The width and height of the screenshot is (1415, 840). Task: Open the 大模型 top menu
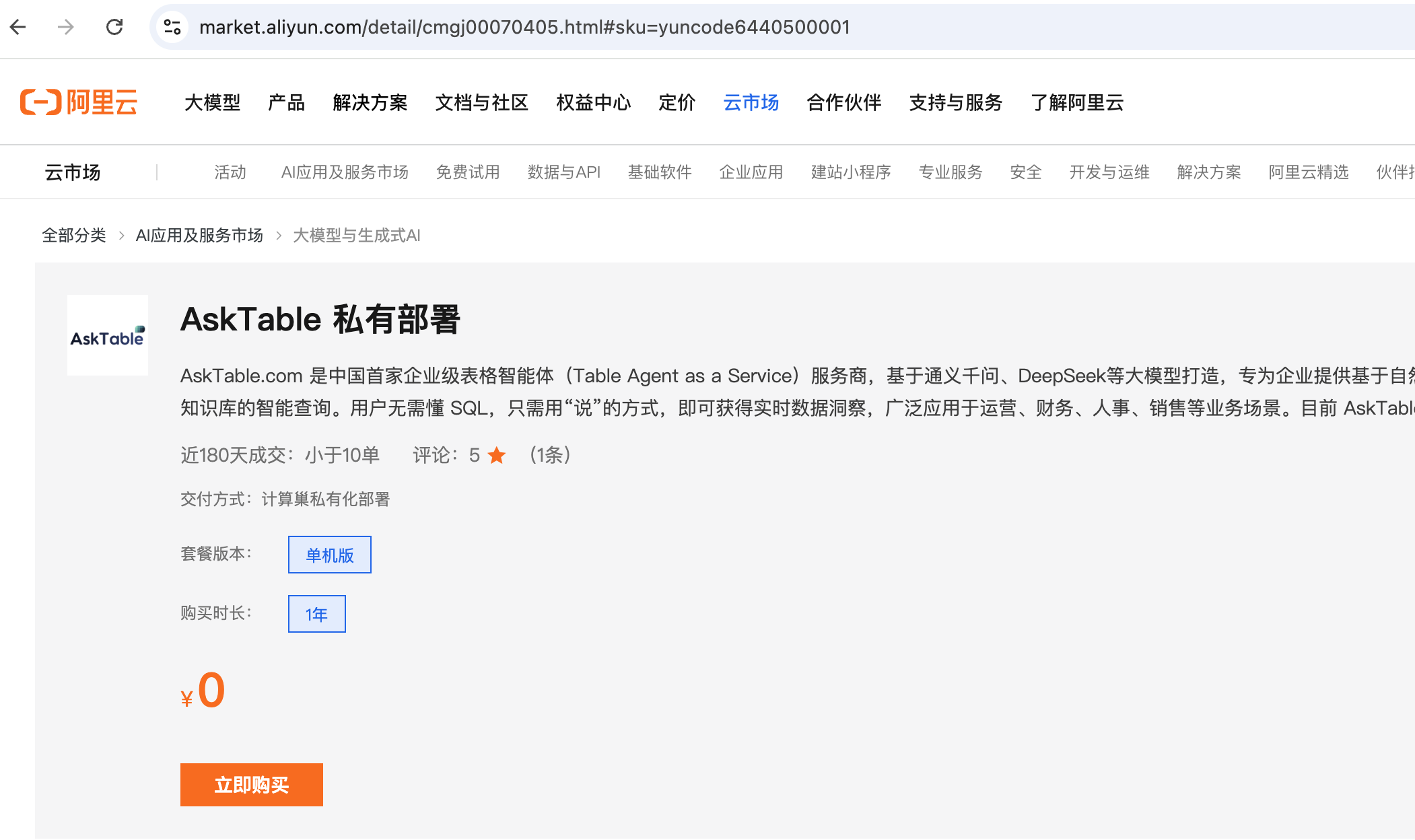coord(212,102)
